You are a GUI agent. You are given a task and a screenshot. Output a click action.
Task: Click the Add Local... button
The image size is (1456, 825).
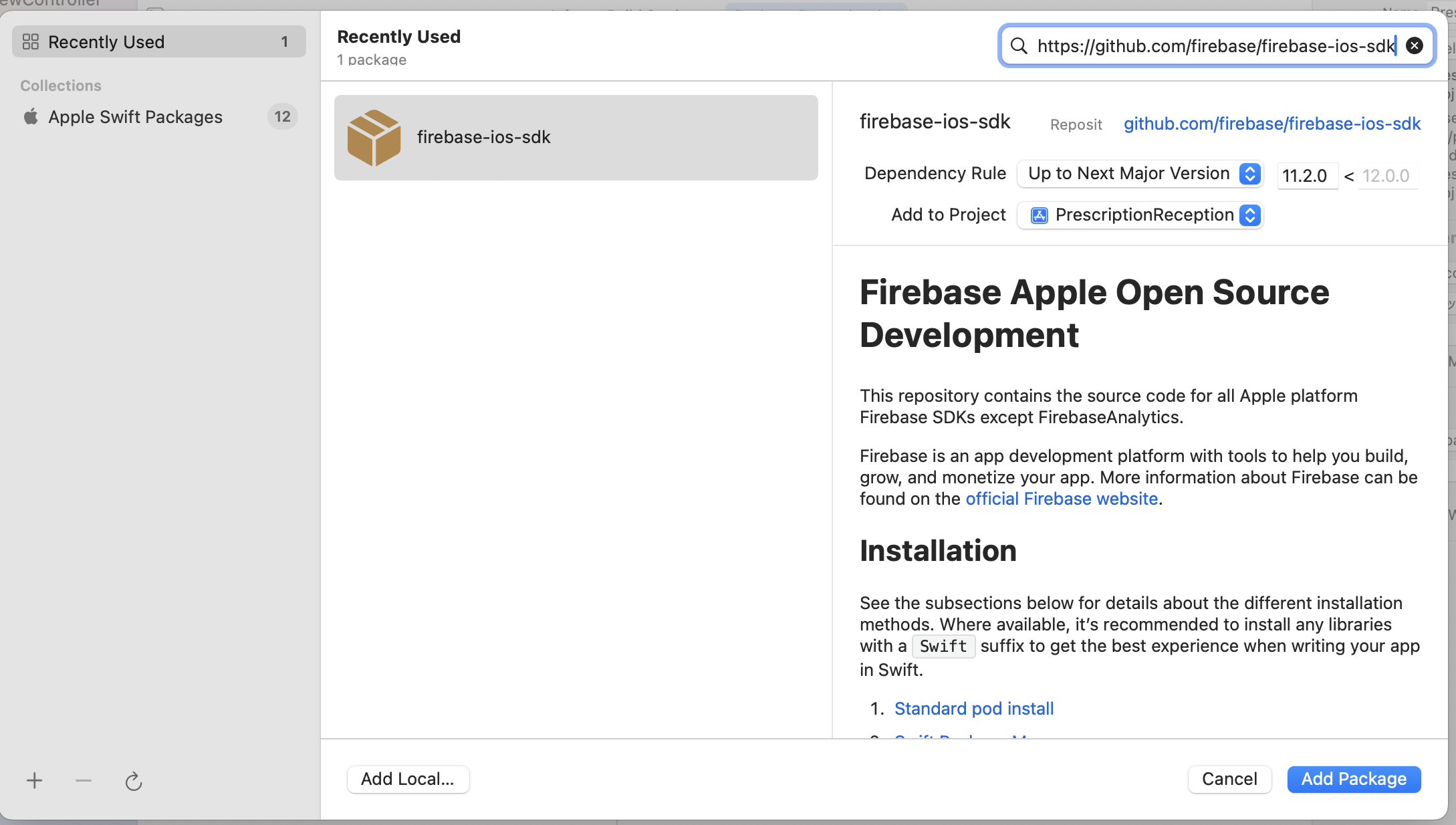408,779
